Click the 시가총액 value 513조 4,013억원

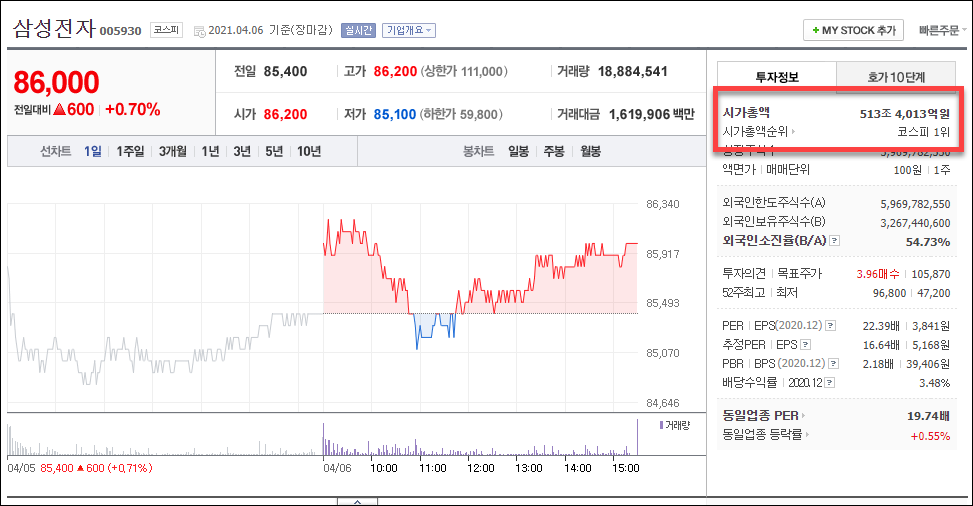point(905,114)
